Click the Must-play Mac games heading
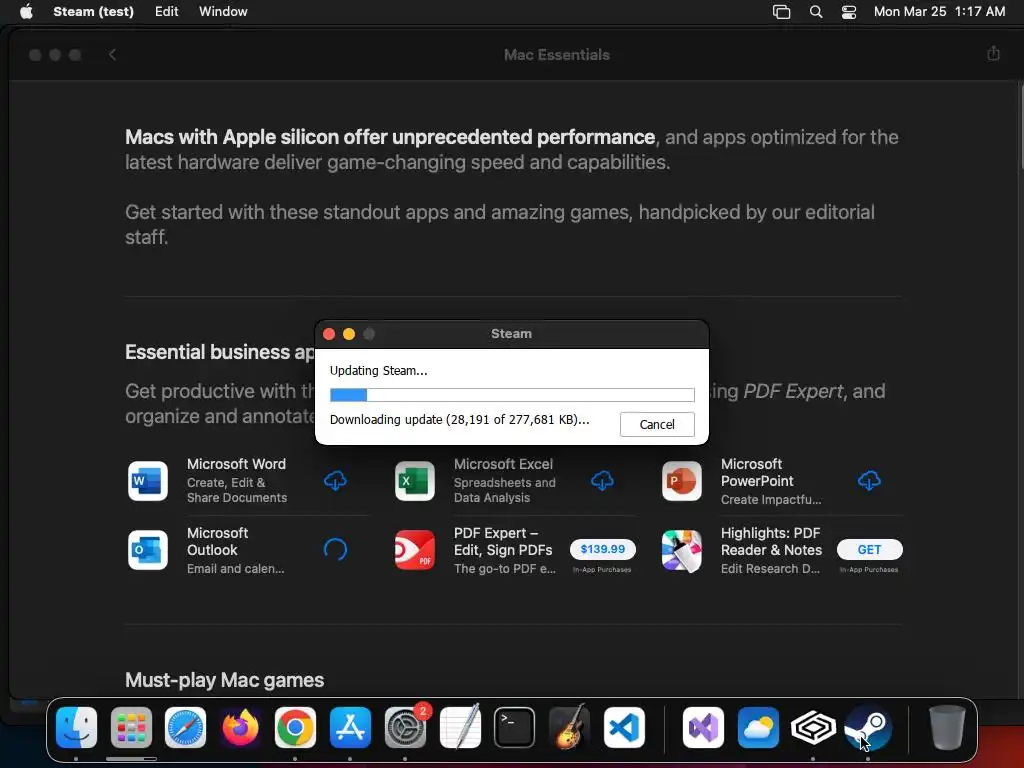Screen dimensions: 1024x768 tap(225, 680)
